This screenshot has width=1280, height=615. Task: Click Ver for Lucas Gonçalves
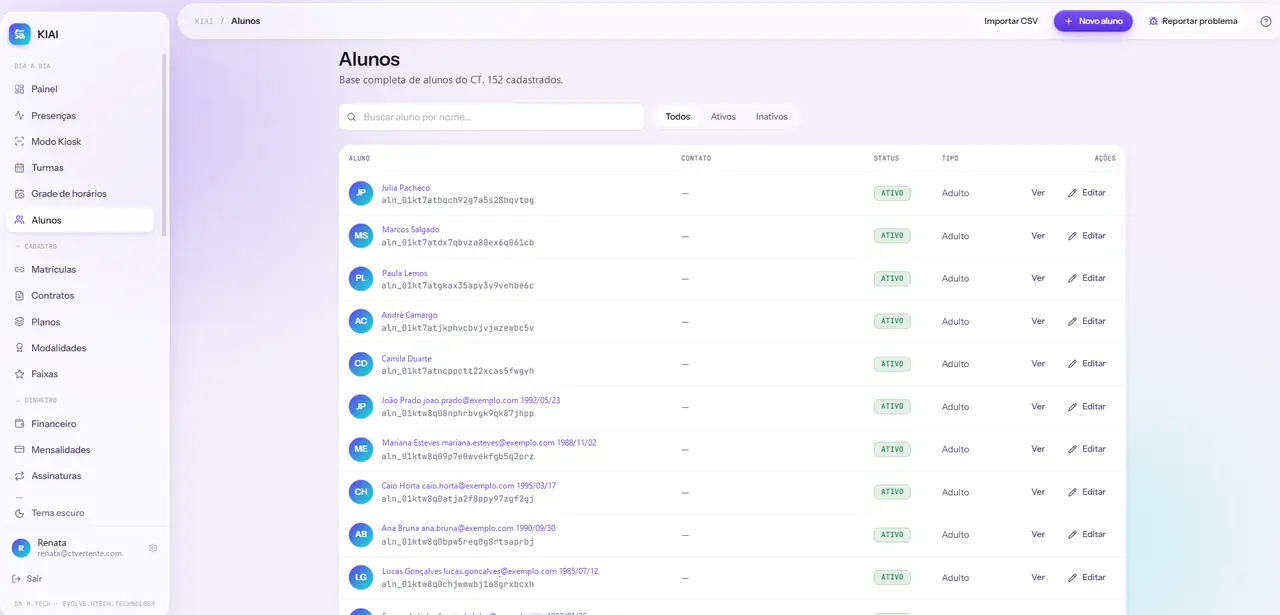click(1038, 578)
